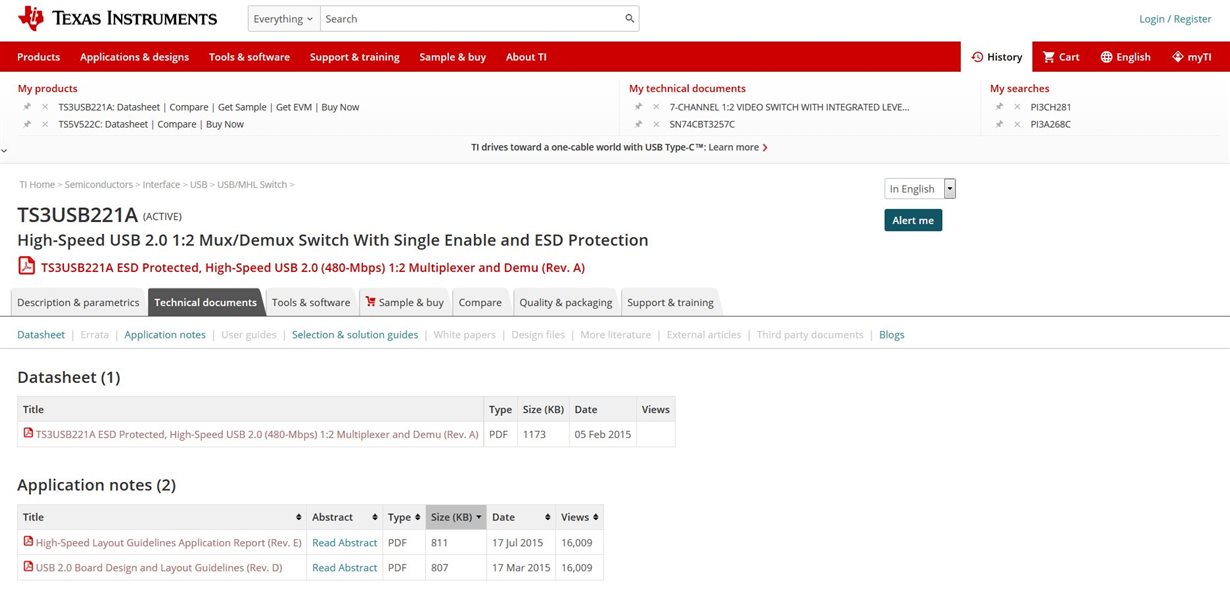Switch to Support & training product tab
Screen dimensions: 1230x600
click(670, 302)
